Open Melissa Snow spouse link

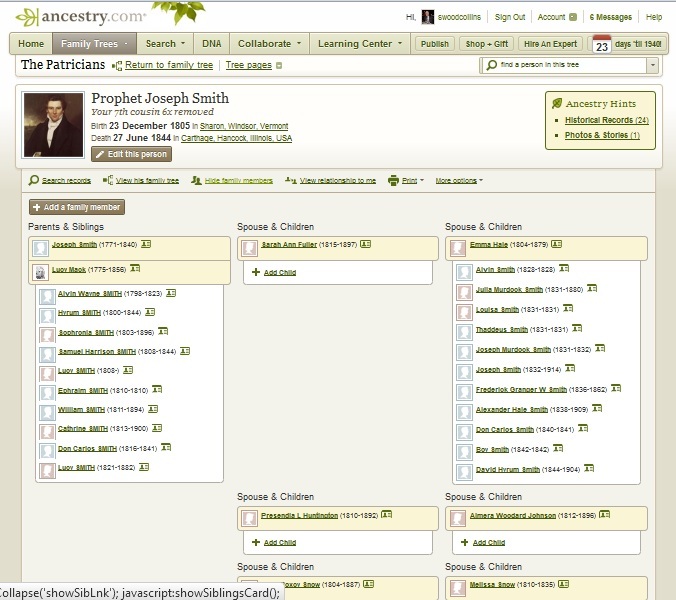click(492, 584)
